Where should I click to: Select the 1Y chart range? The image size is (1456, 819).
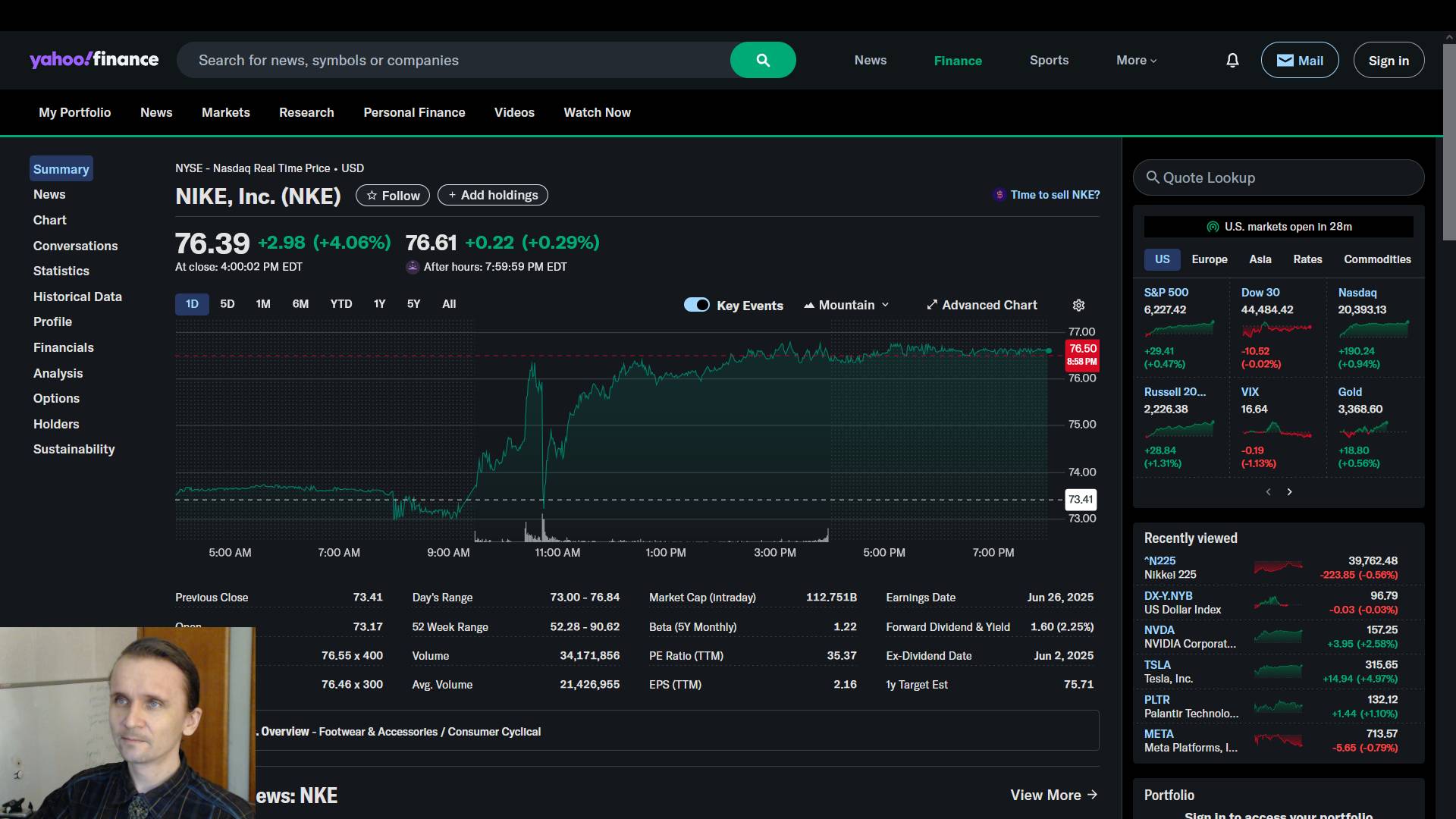coord(379,304)
